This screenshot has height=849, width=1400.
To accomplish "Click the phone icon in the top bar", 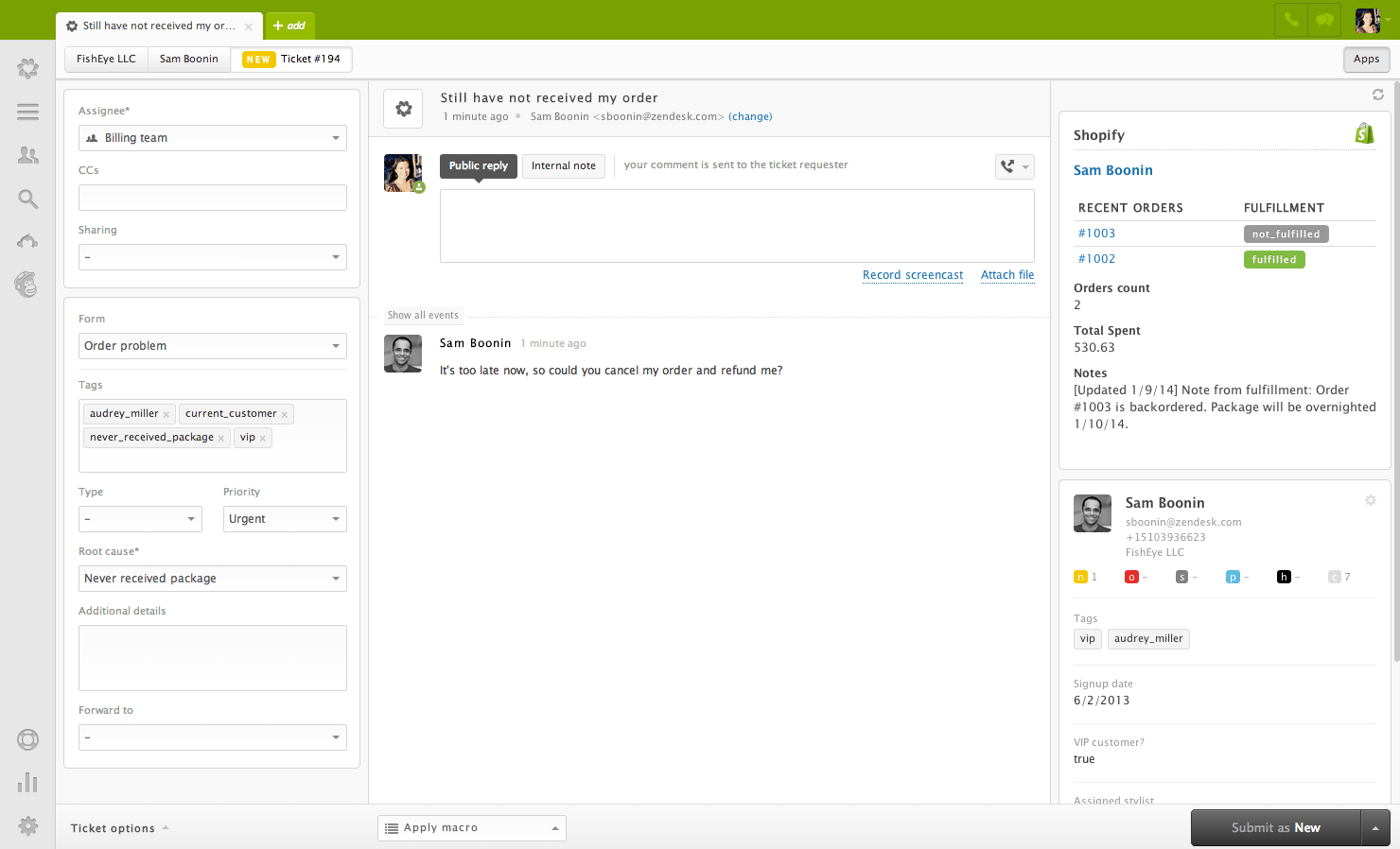I will pyautogui.click(x=1290, y=19).
